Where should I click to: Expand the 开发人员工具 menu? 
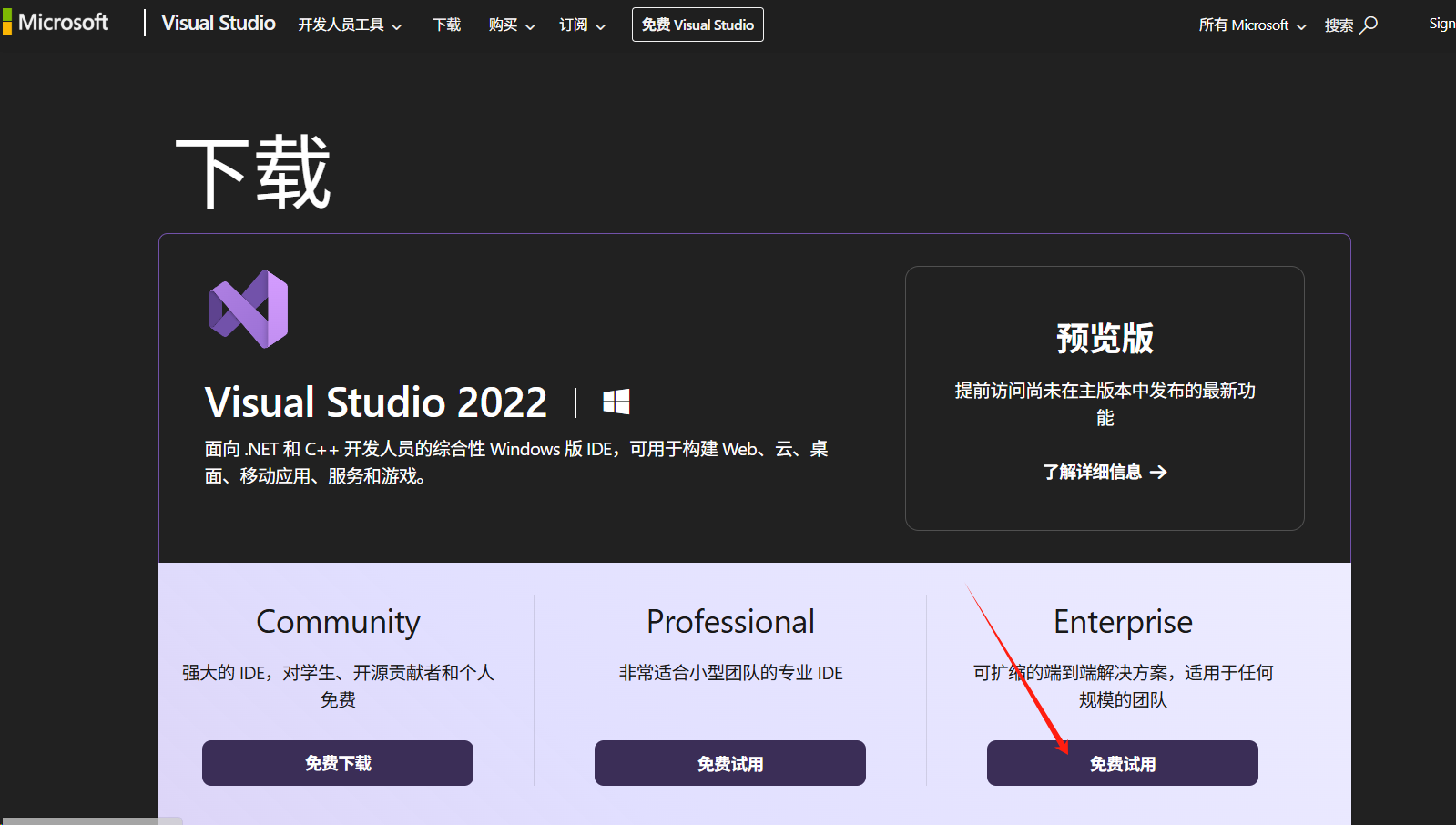point(350,25)
